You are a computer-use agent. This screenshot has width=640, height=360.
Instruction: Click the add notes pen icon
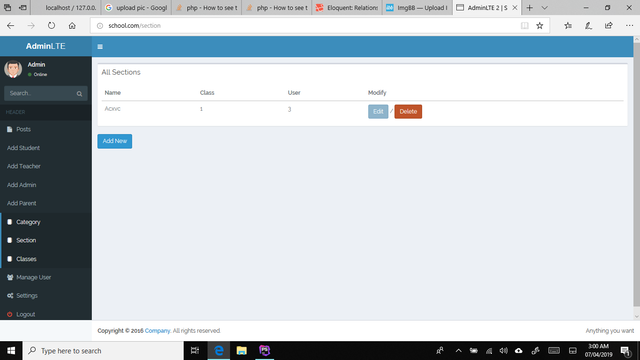pyautogui.click(x=588, y=26)
